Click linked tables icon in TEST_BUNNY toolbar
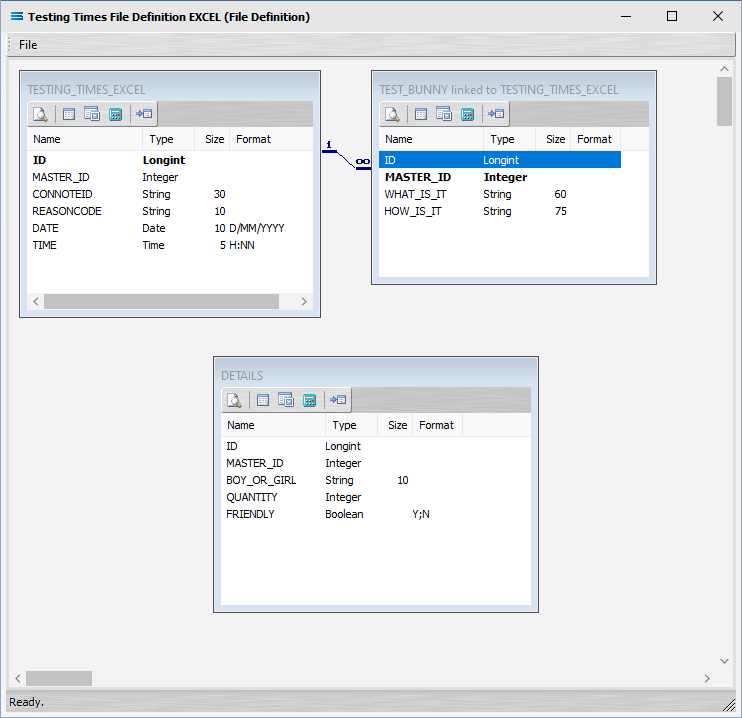 tap(444, 114)
